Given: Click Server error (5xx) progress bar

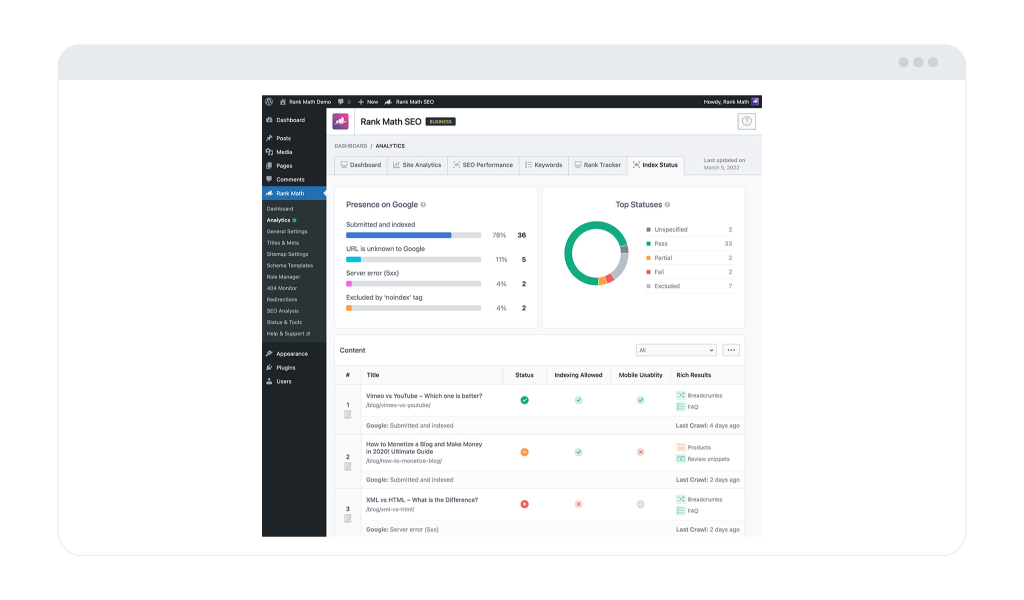Looking at the screenshot, I should click(413, 284).
